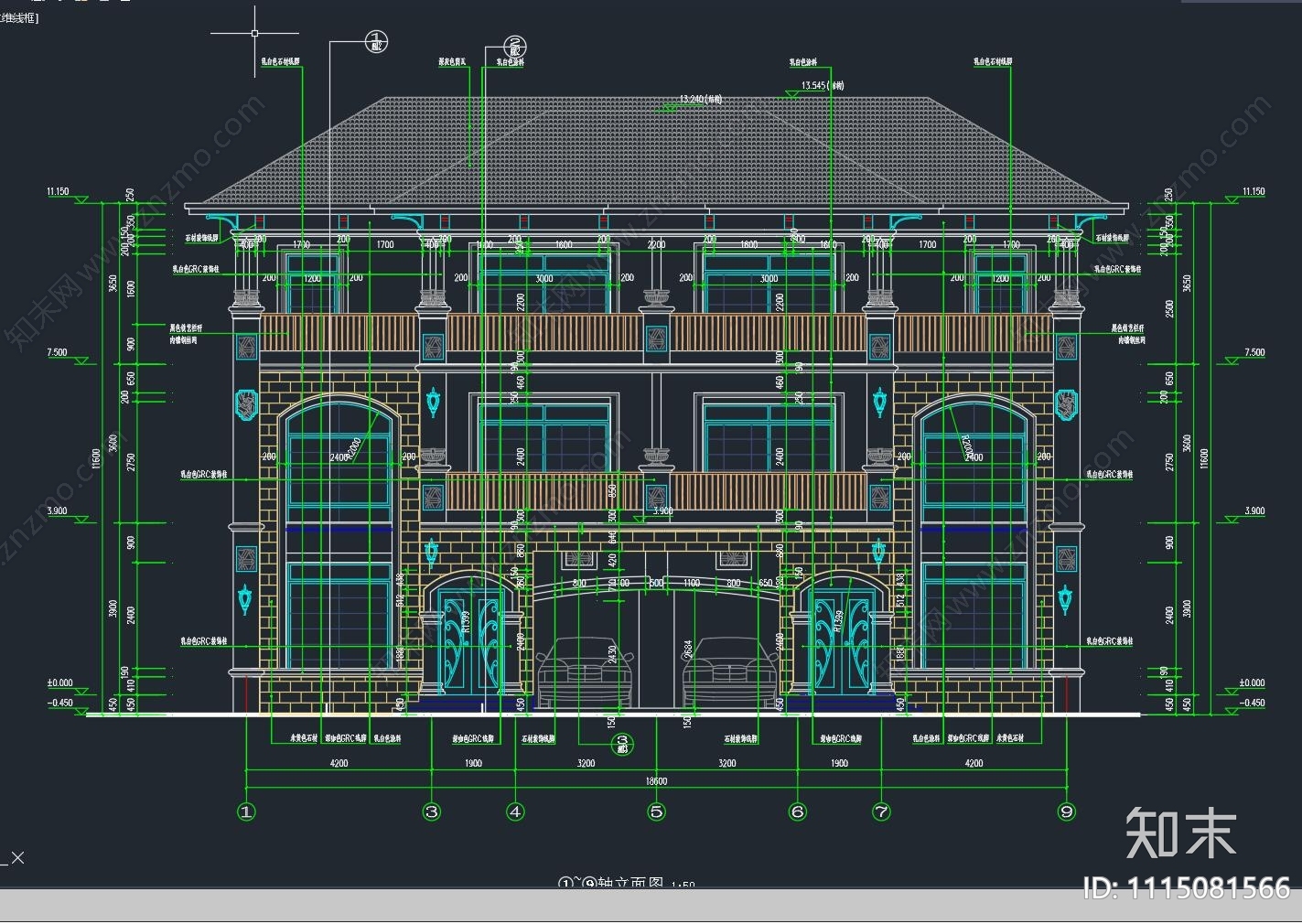Image resolution: width=1302 pixels, height=924 pixels.
Task: Select the 13.545 ridge elevation label
Action: pos(823,86)
